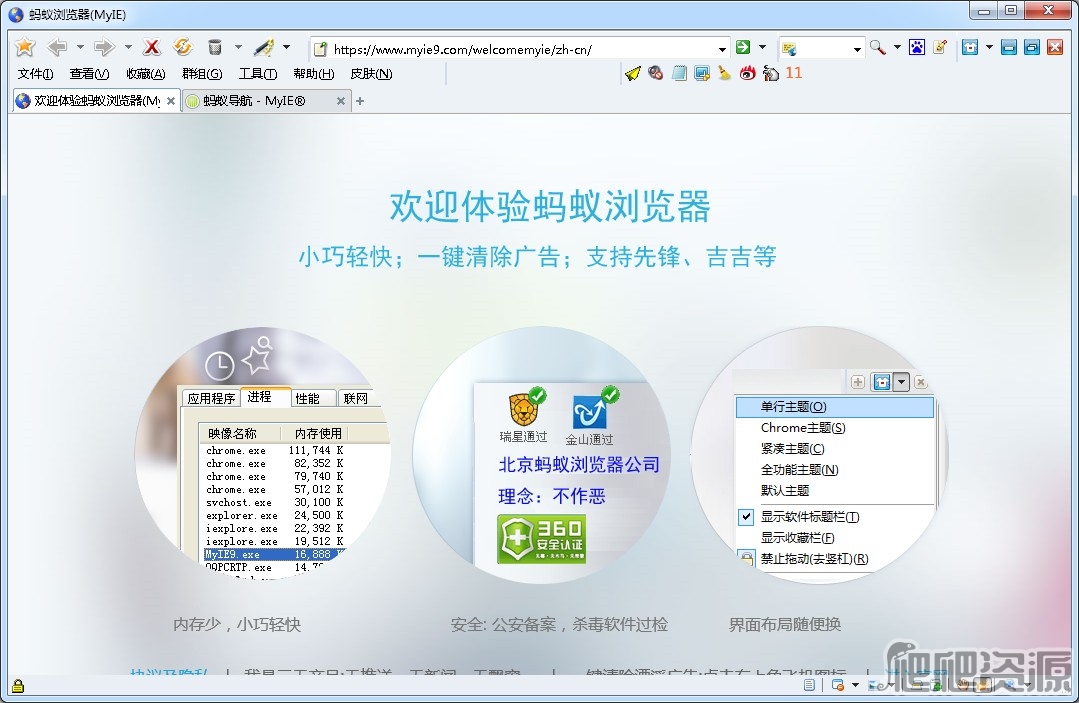Viewport: 1079px width, 703px height.
Task: Click the favorites star icon
Action: 25,47
